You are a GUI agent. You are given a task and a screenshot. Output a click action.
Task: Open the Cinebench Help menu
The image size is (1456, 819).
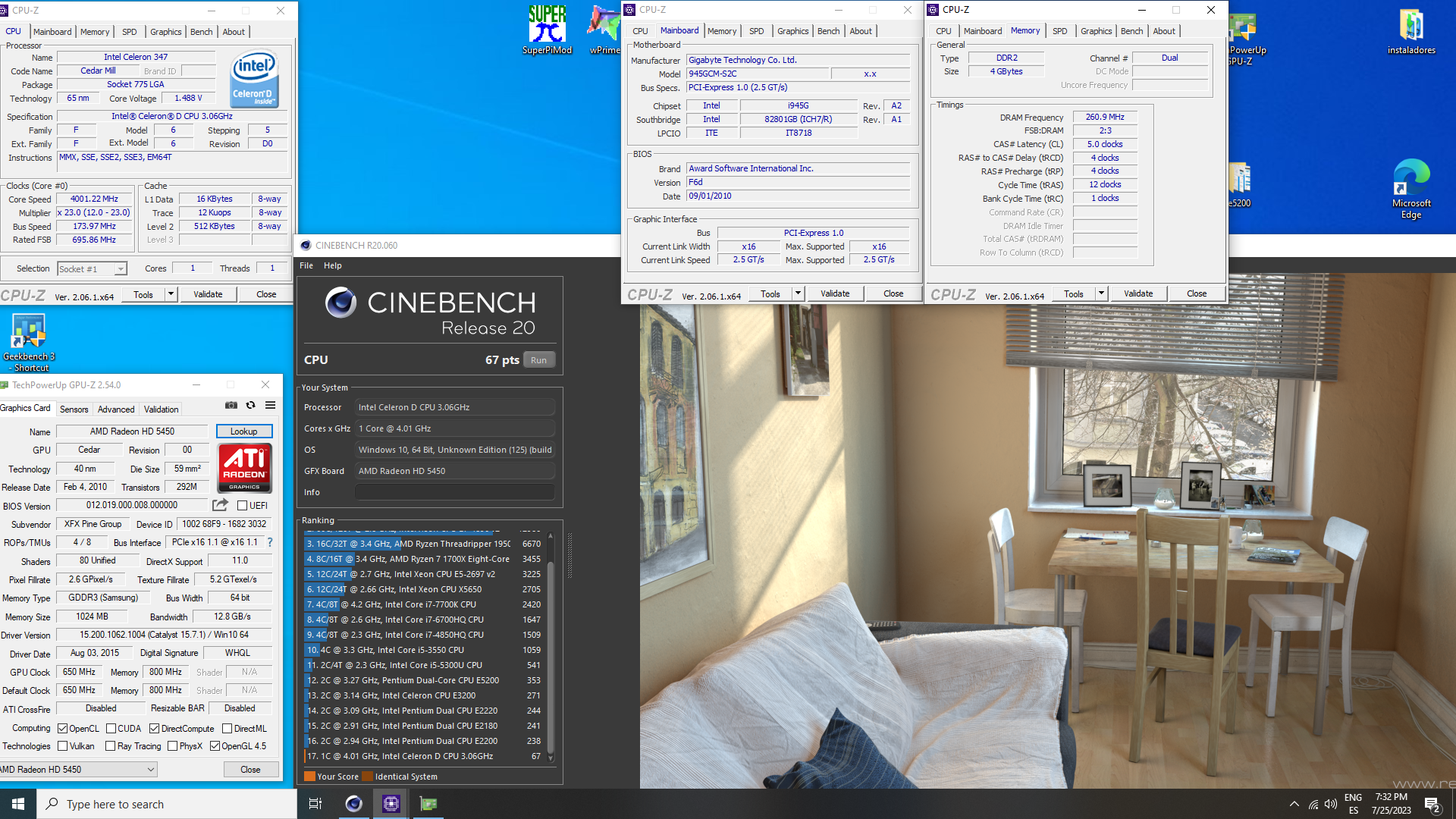pyautogui.click(x=333, y=265)
